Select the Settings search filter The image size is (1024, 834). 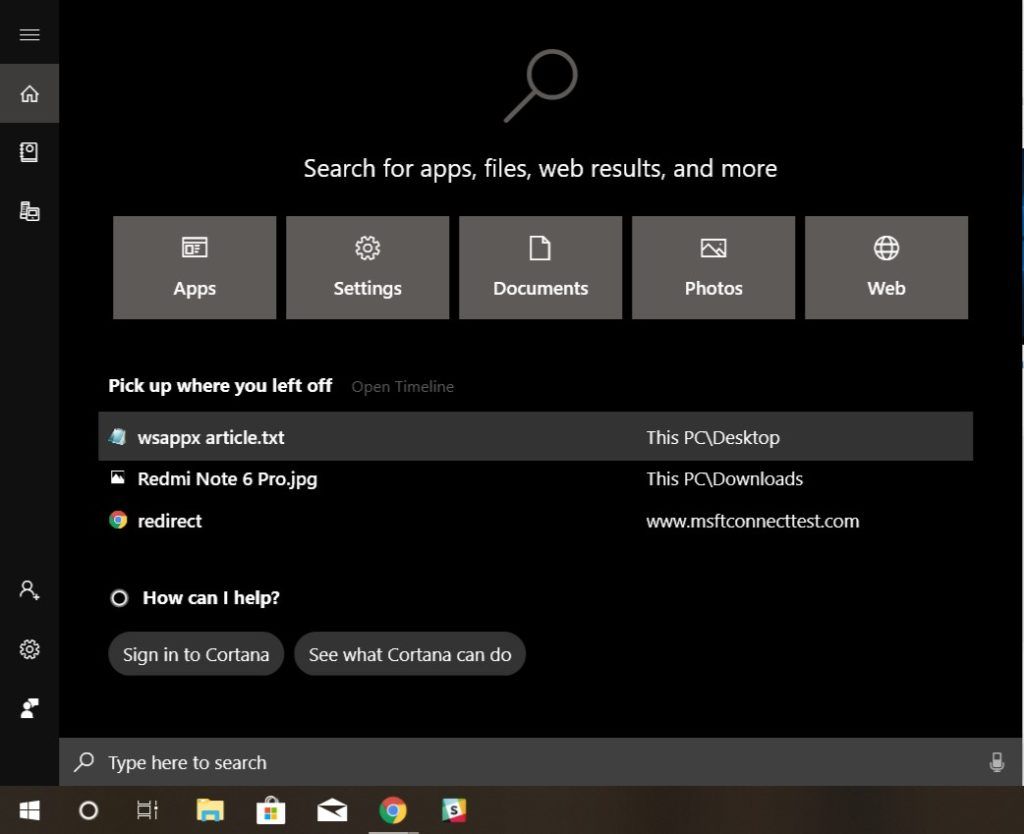(x=367, y=267)
